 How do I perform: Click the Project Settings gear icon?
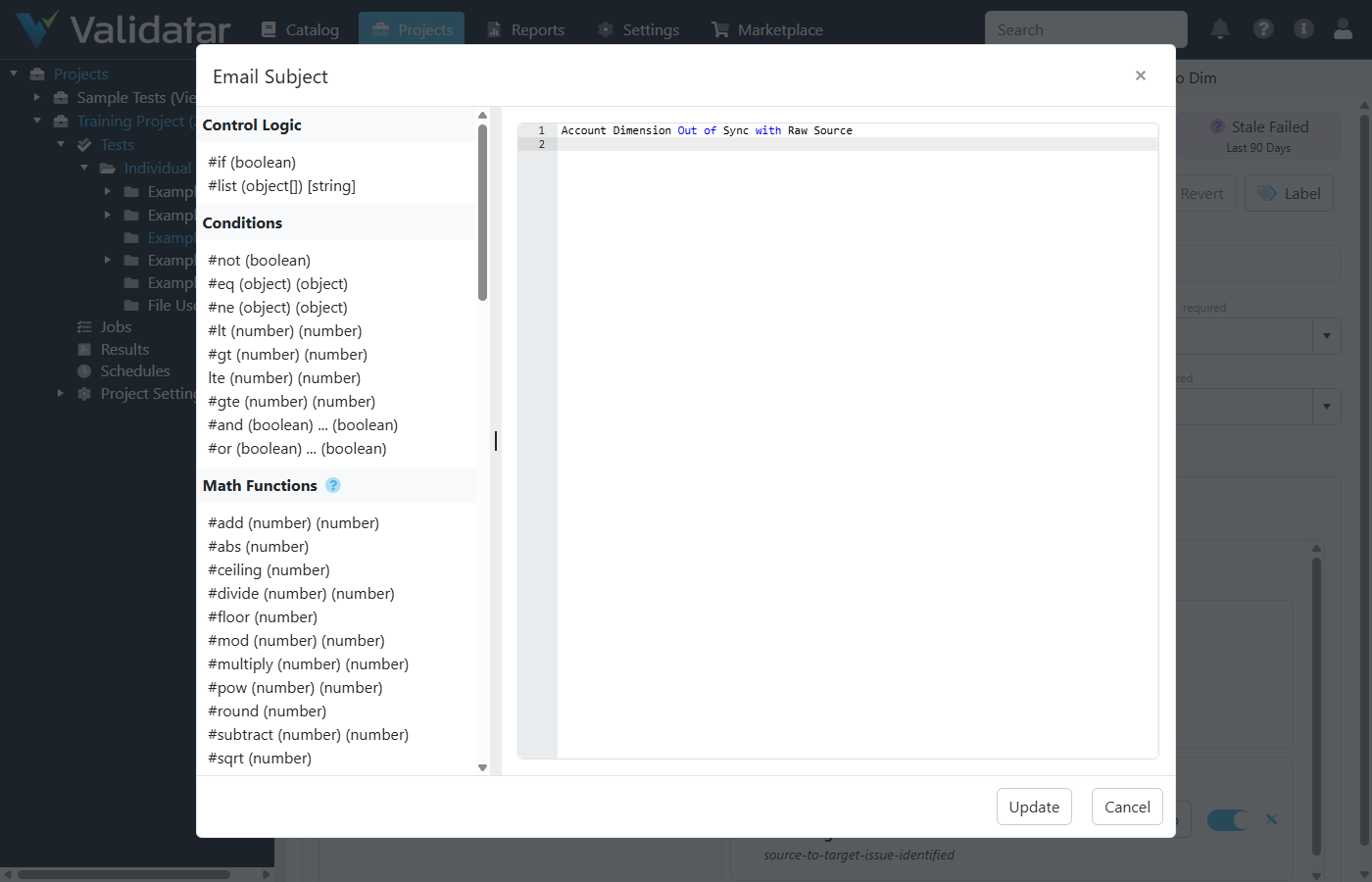84,393
